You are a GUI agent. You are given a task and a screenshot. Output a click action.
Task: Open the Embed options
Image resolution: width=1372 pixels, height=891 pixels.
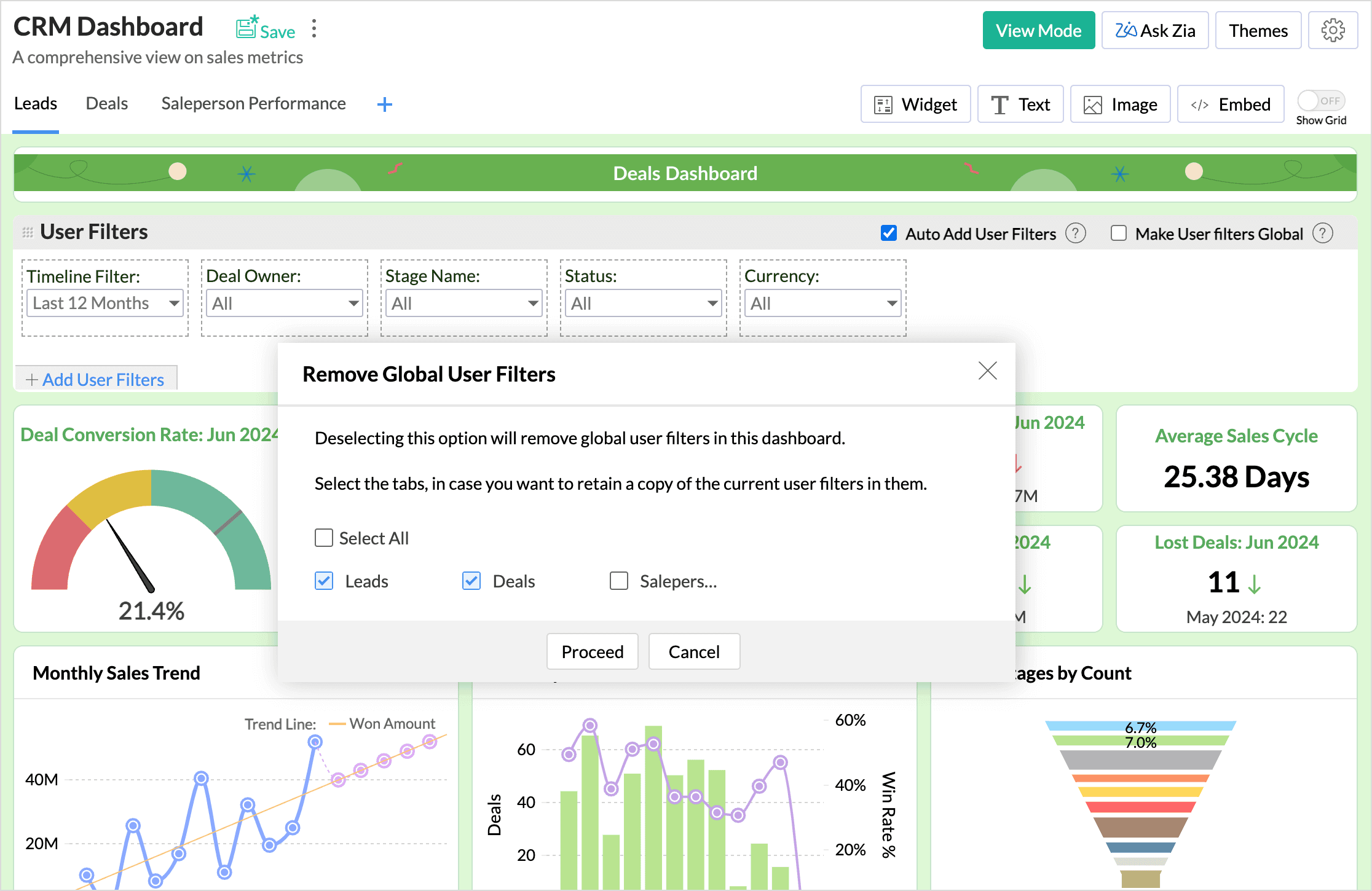(x=1230, y=104)
